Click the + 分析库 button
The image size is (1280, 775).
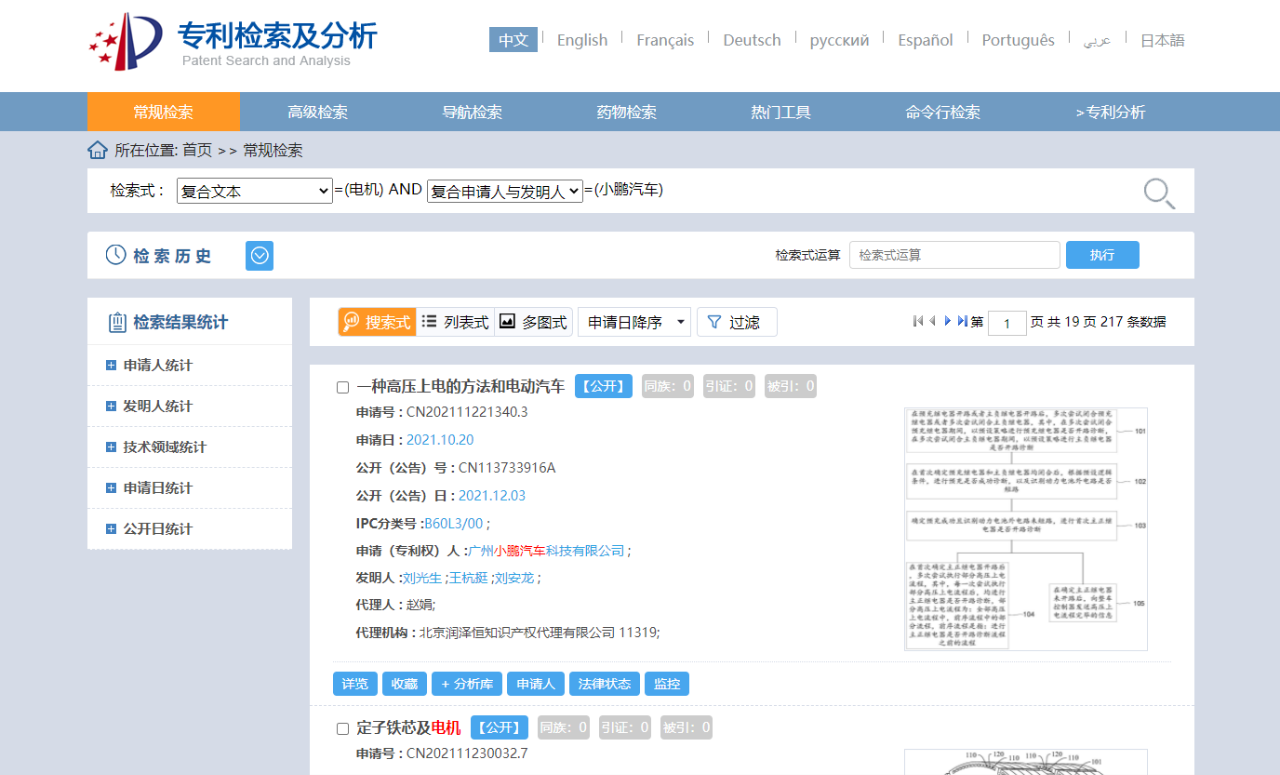[467, 684]
